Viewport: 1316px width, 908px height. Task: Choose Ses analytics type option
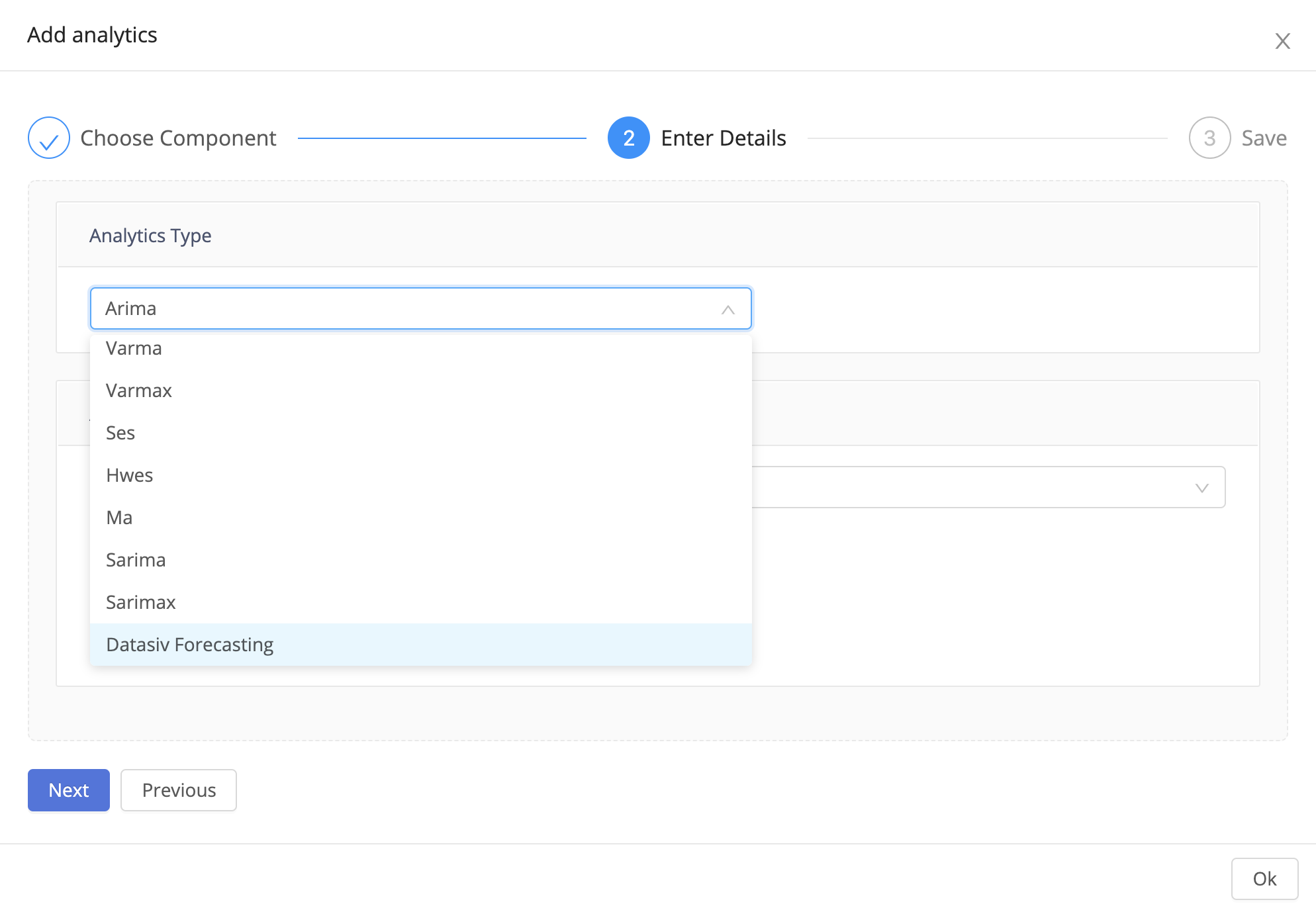(421, 433)
